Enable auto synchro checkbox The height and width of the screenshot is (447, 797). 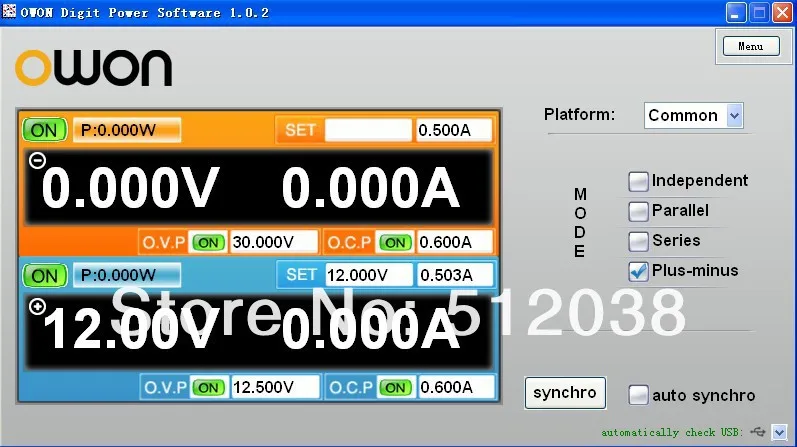(638, 395)
